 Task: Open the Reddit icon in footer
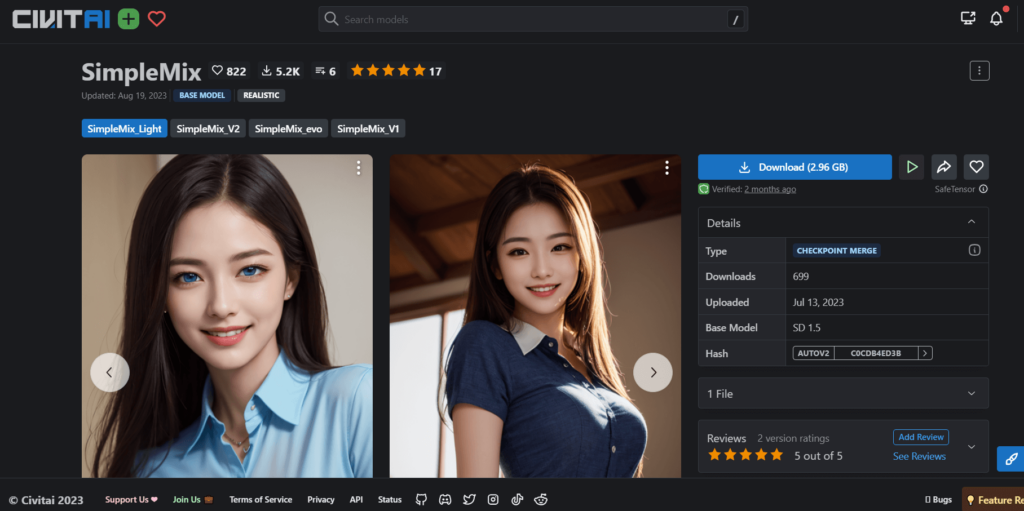click(541, 499)
